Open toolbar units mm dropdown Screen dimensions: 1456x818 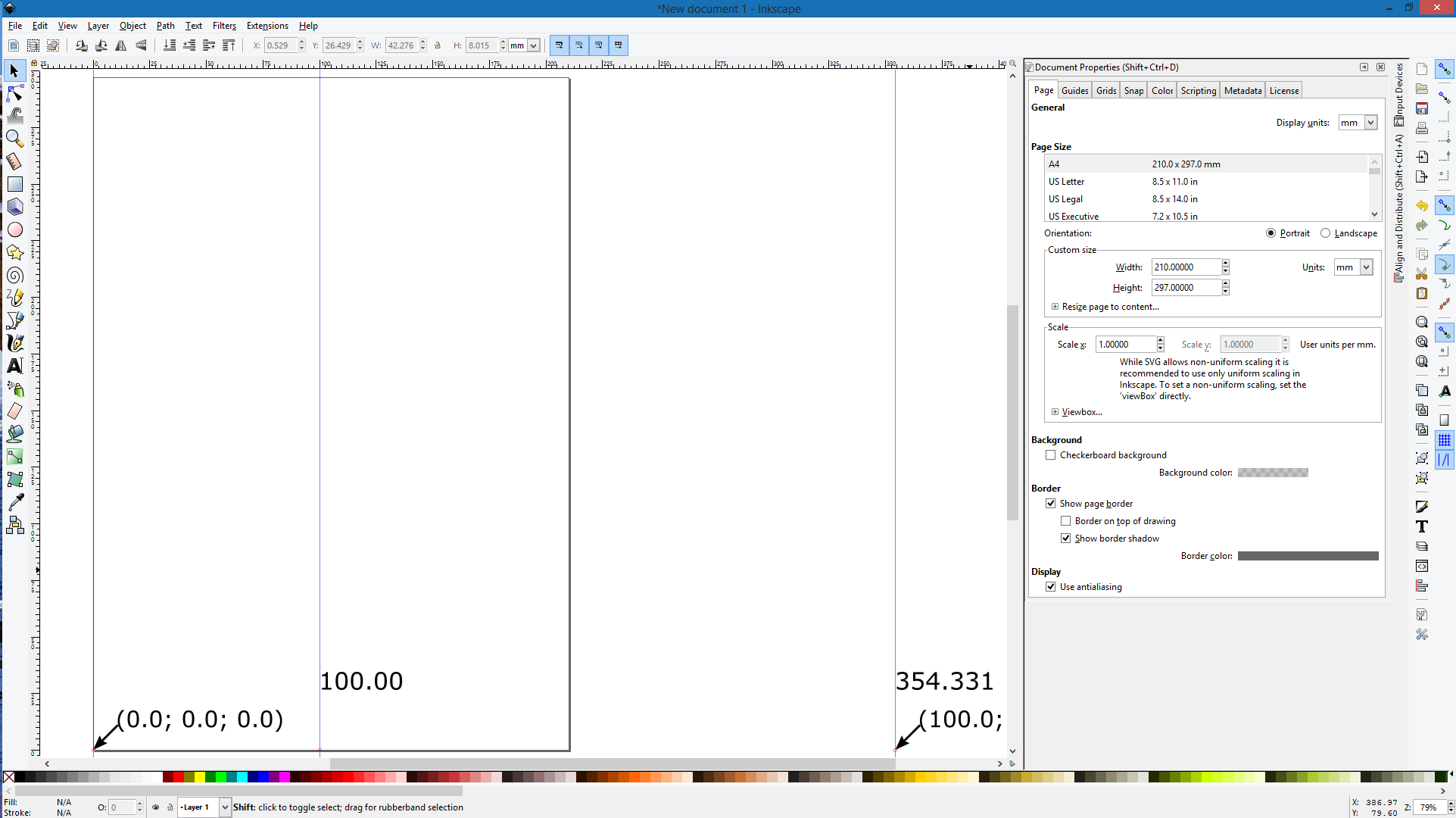(524, 45)
